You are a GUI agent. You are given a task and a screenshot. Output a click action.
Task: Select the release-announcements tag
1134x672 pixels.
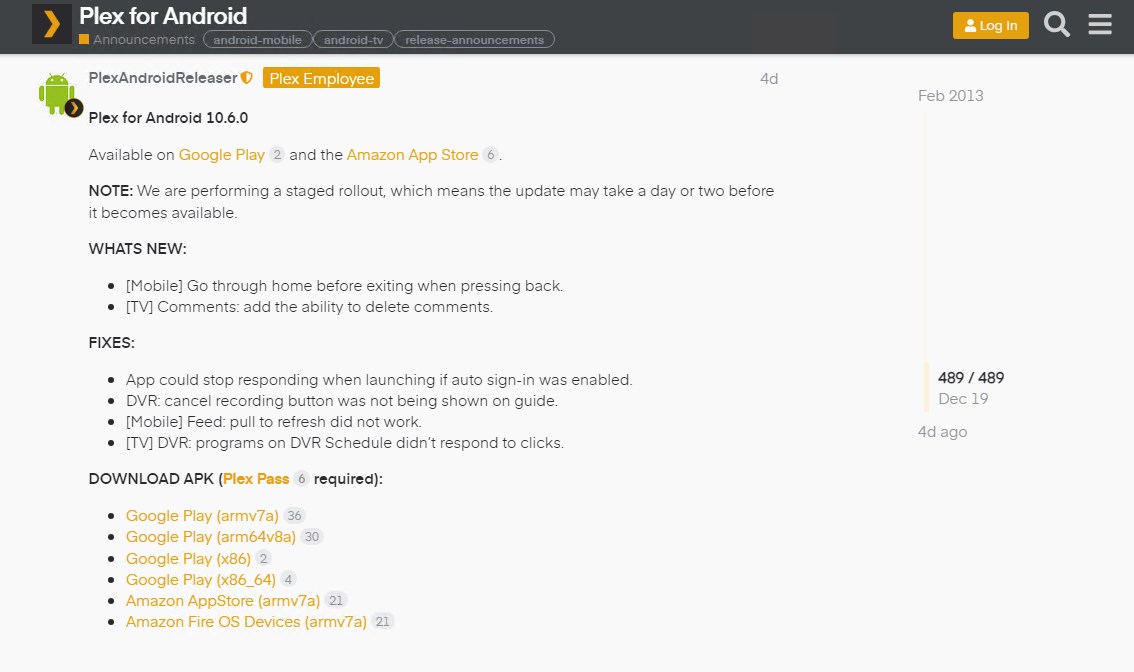coord(474,40)
